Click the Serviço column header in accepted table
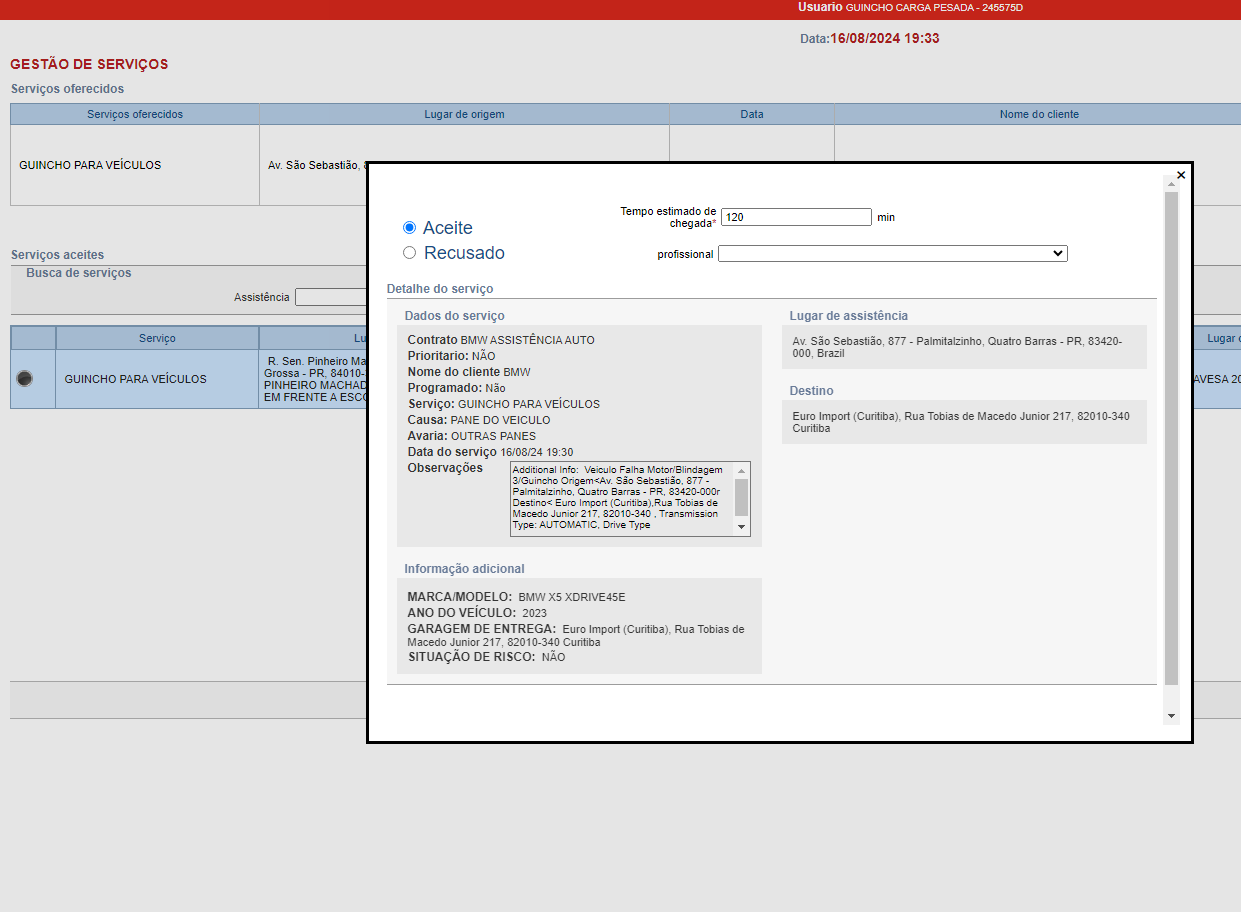The height and width of the screenshot is (912, 1241). point(157,338)
